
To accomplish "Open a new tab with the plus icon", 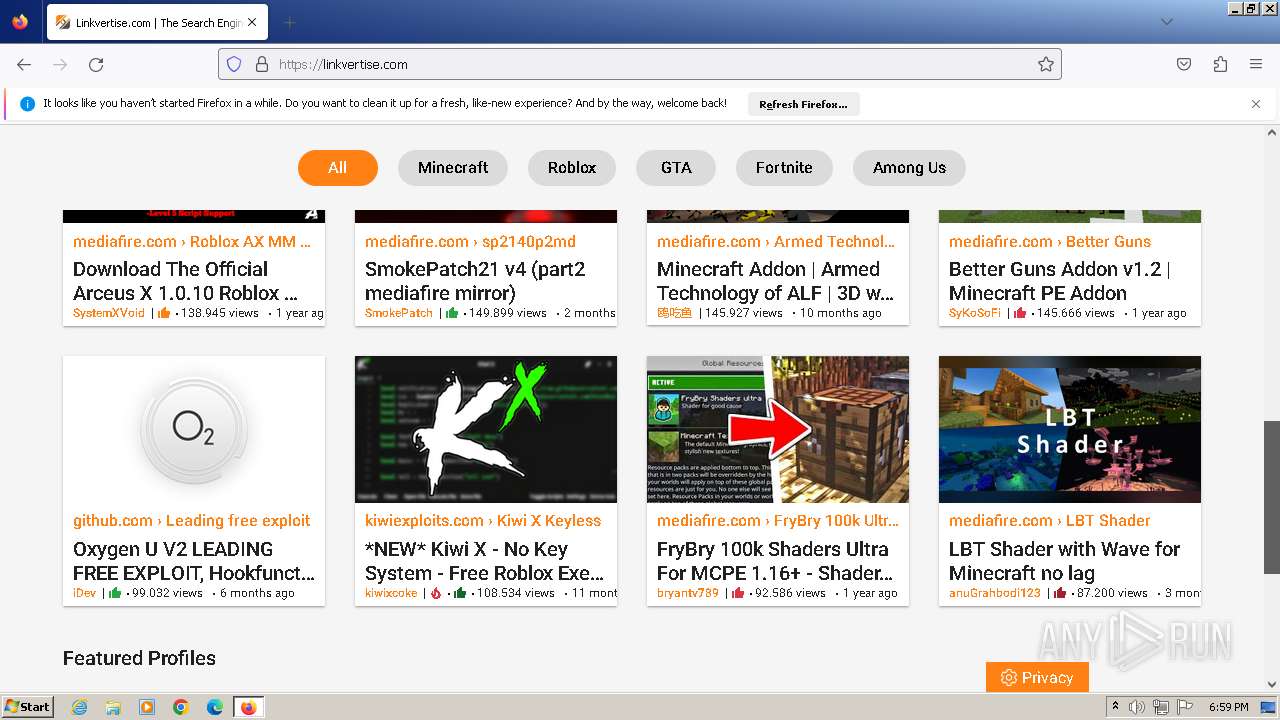I will click(289, 22).
